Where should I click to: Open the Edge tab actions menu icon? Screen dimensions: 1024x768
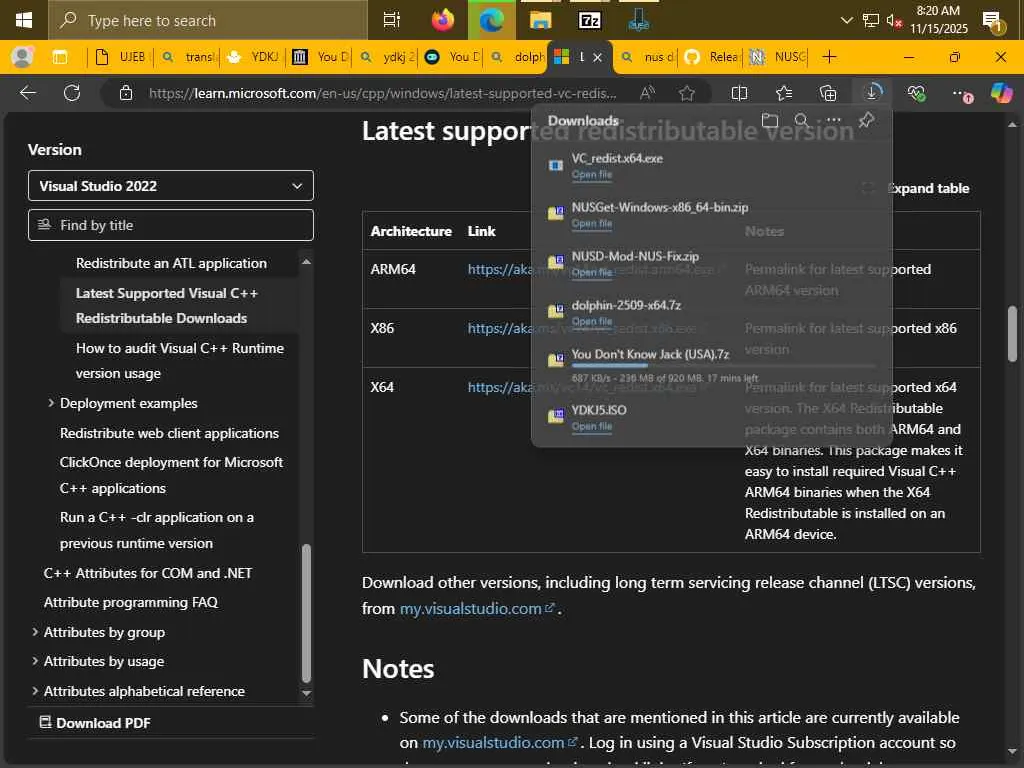click(59, 57)
